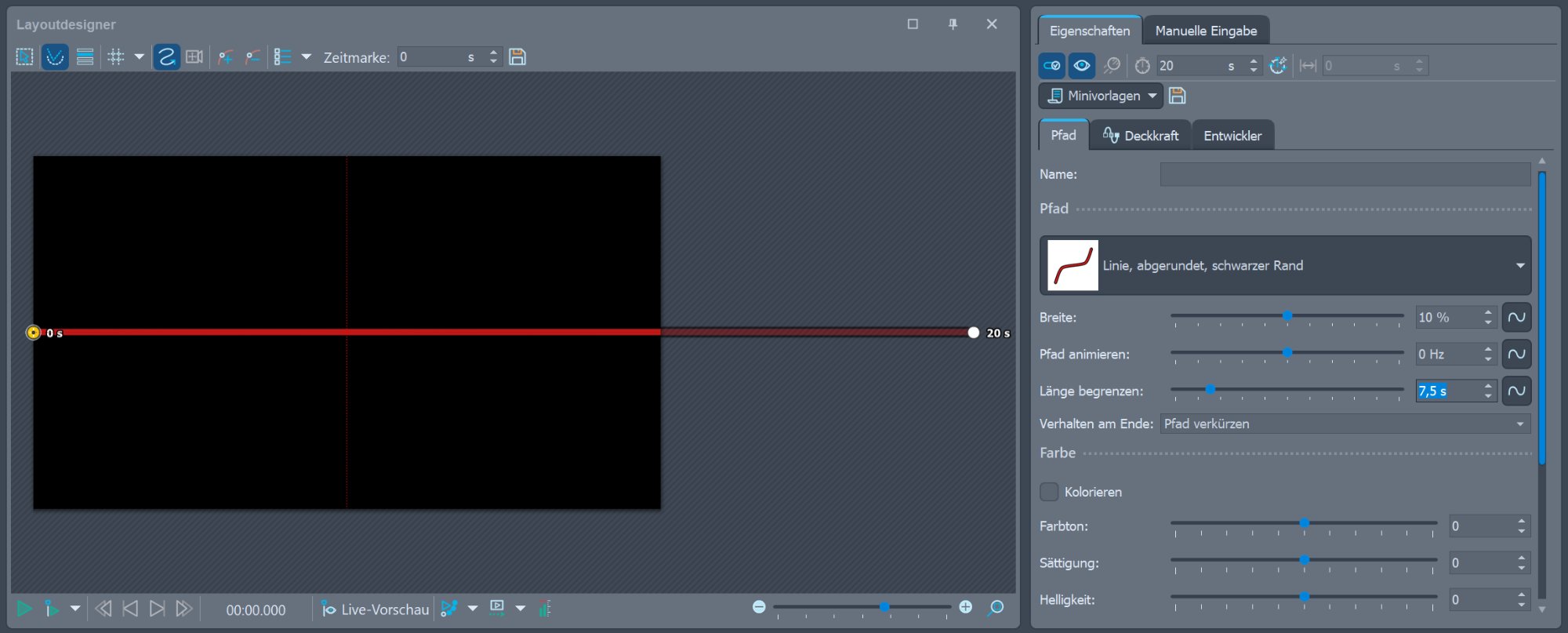Click the remove path point icon

click(x=252, y=57)
